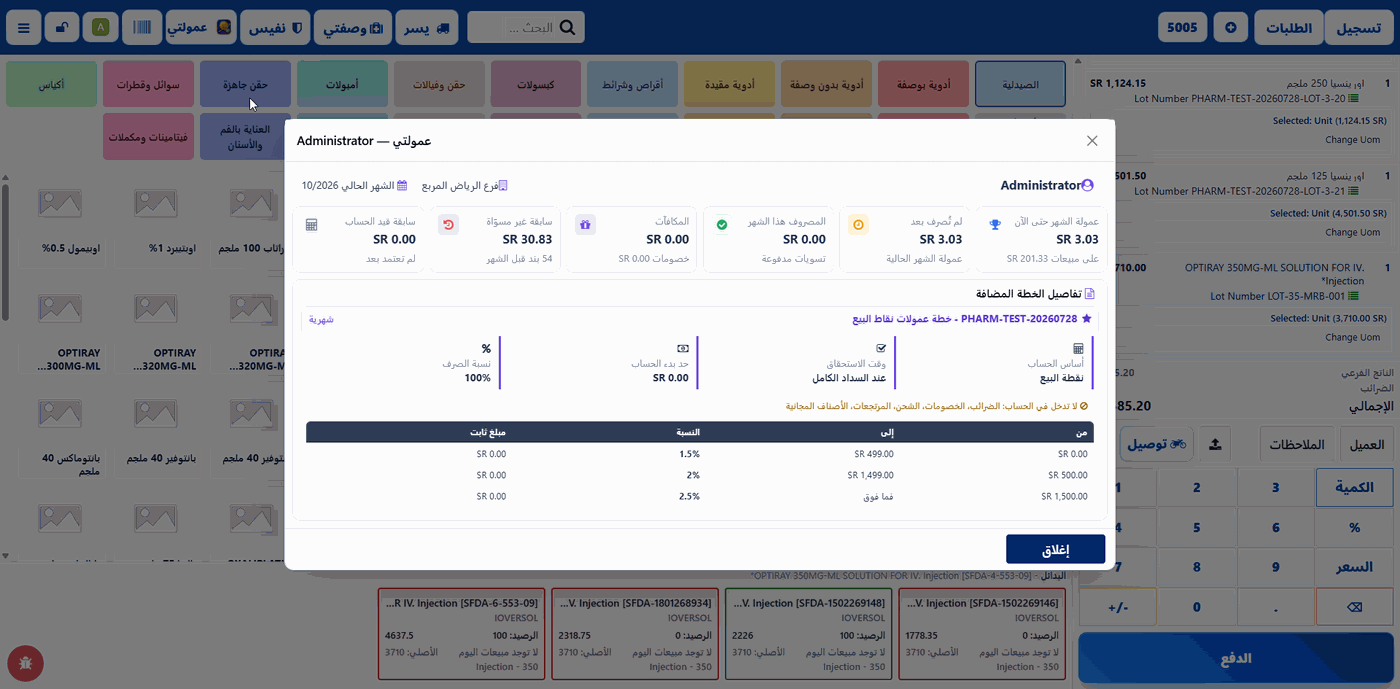Select alternative card SFDA-1502269148

pos(809,633)
